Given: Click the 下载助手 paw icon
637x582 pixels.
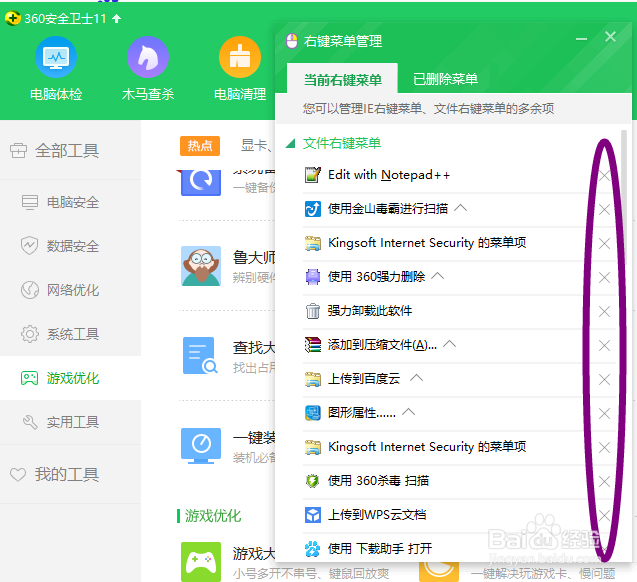Looking at the screenshot, I should coord(312,549).
